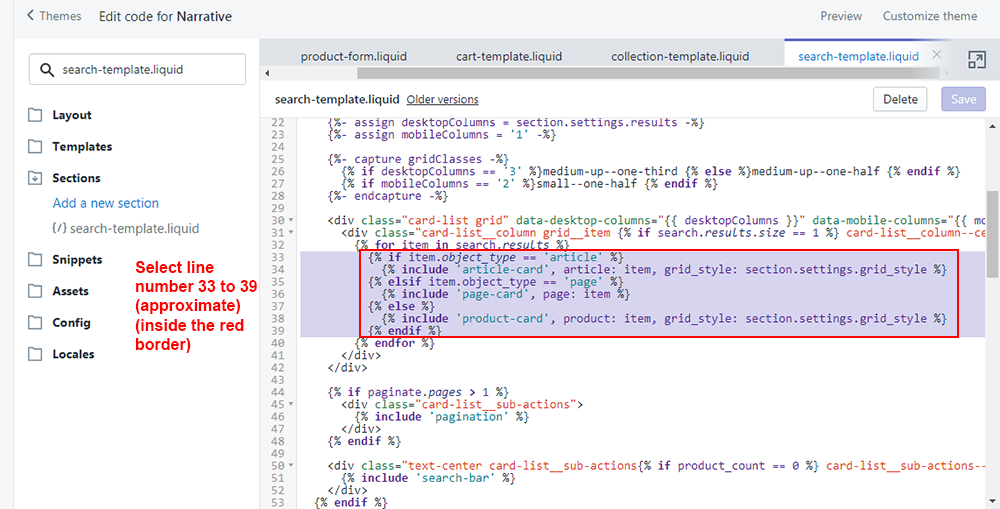The height and width of the screenshot is (509, 1000).
Task: Close the search-template.liquid tab
Action: [x=936, y=56]
